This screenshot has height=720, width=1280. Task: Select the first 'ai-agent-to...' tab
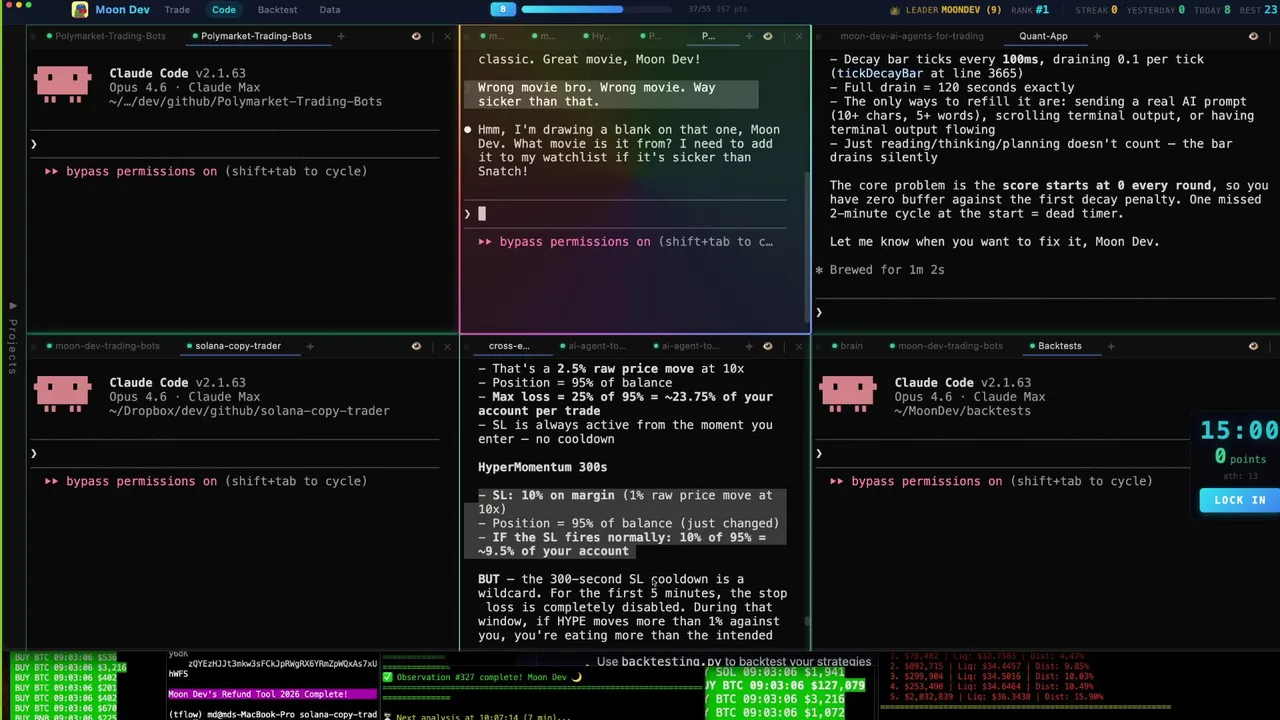596,346
